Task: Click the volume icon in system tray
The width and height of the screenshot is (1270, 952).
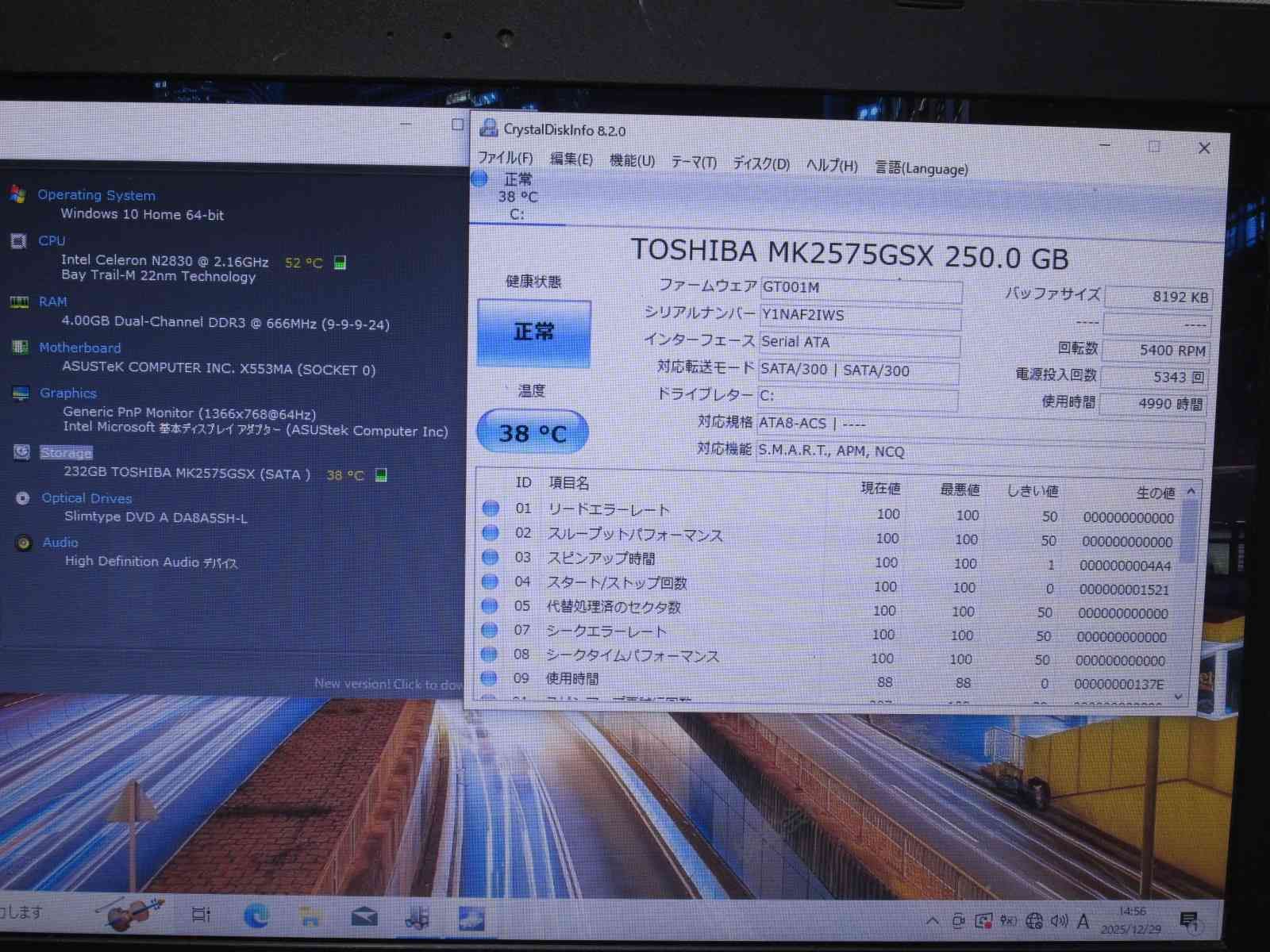Action: (x=1056, y=922)
